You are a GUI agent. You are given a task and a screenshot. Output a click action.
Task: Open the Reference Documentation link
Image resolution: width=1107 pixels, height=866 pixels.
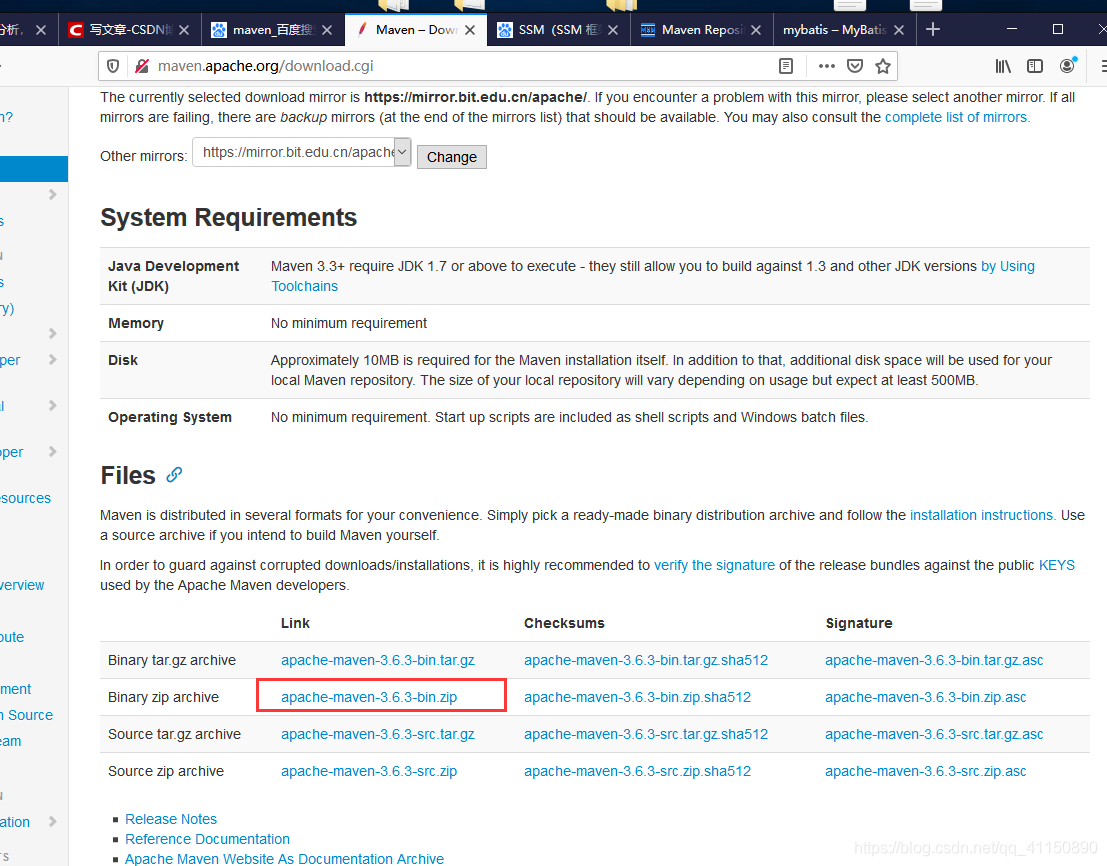pyautogui.click(x=208, y=839)
